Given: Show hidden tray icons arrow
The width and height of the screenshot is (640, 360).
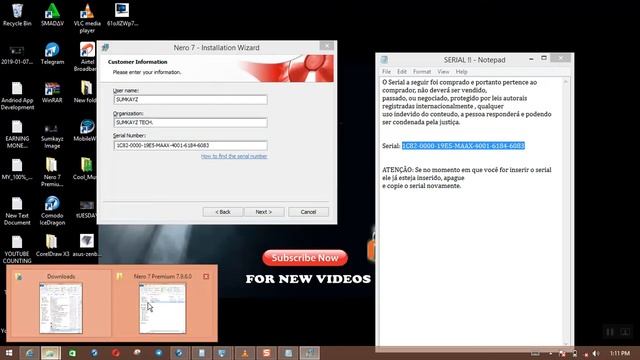Looking at the screenshot, I should tap(551, 353).
